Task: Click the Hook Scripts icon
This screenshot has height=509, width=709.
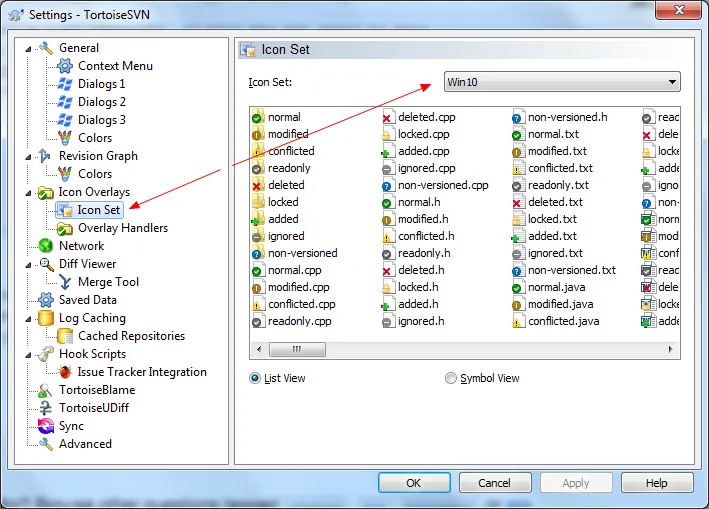Action: click(x=46, y=354)
